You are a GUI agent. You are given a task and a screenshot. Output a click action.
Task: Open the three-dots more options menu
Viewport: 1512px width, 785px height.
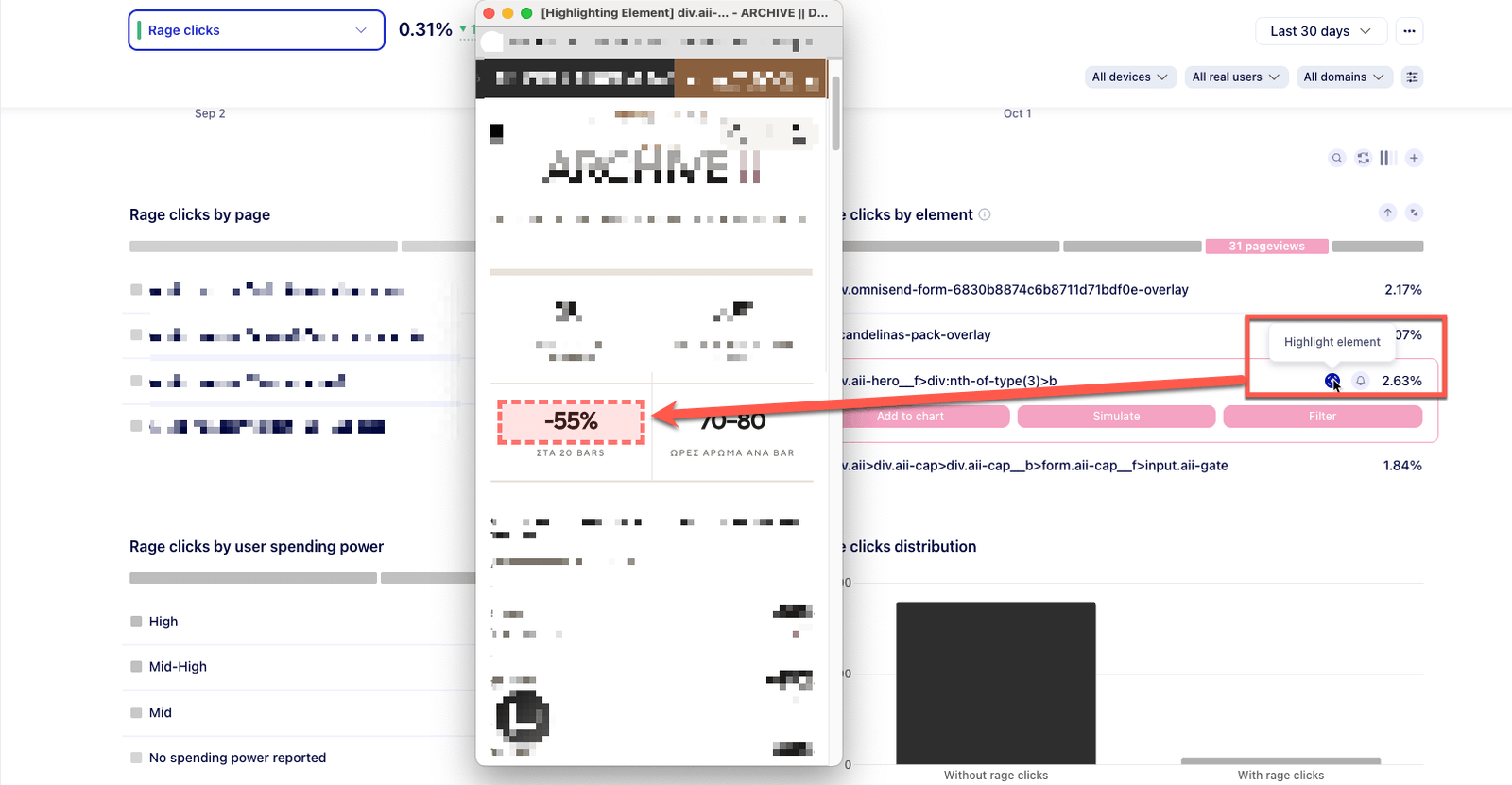pos(1409,31)
